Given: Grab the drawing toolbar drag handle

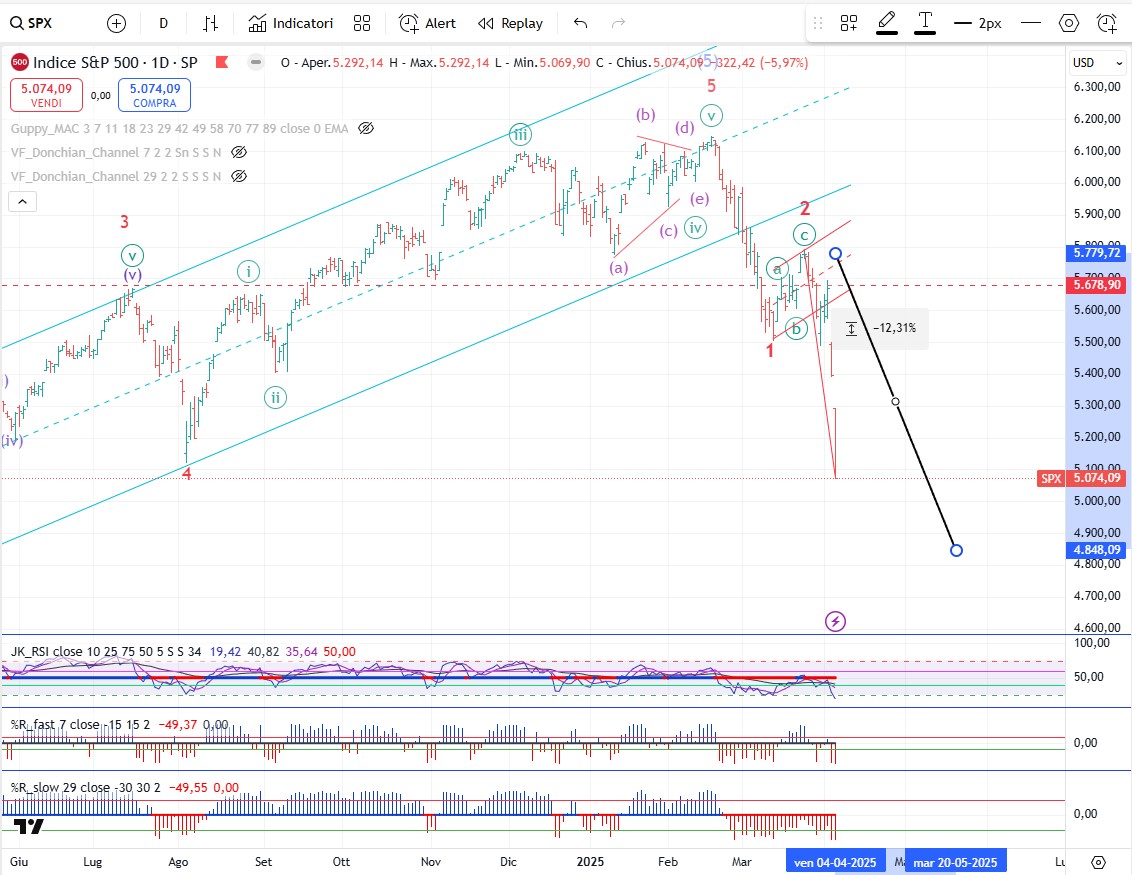Looking at the screenshot, I should pos(818,24).
